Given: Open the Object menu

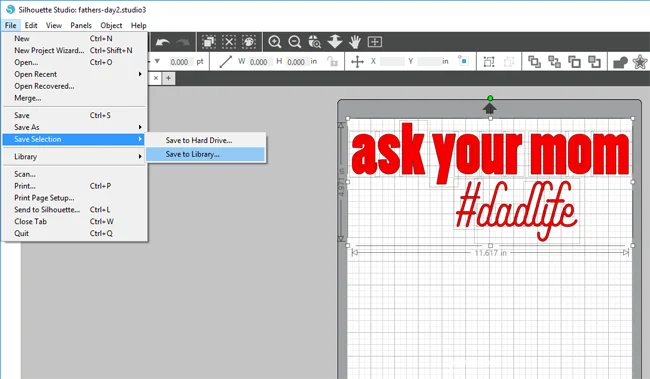Looking at the screenshot, I should (x=111, y=25).
